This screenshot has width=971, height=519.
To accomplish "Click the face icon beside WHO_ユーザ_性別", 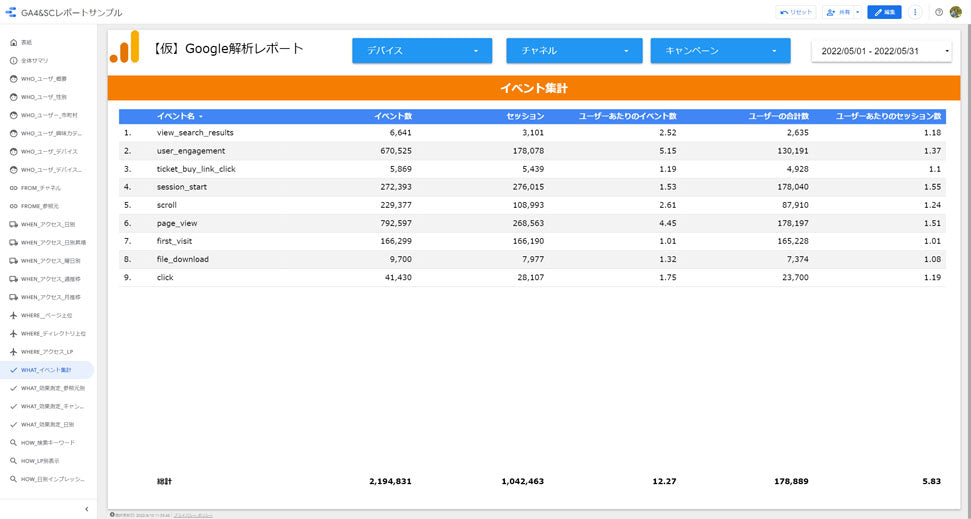I will (x=13, y=97).
